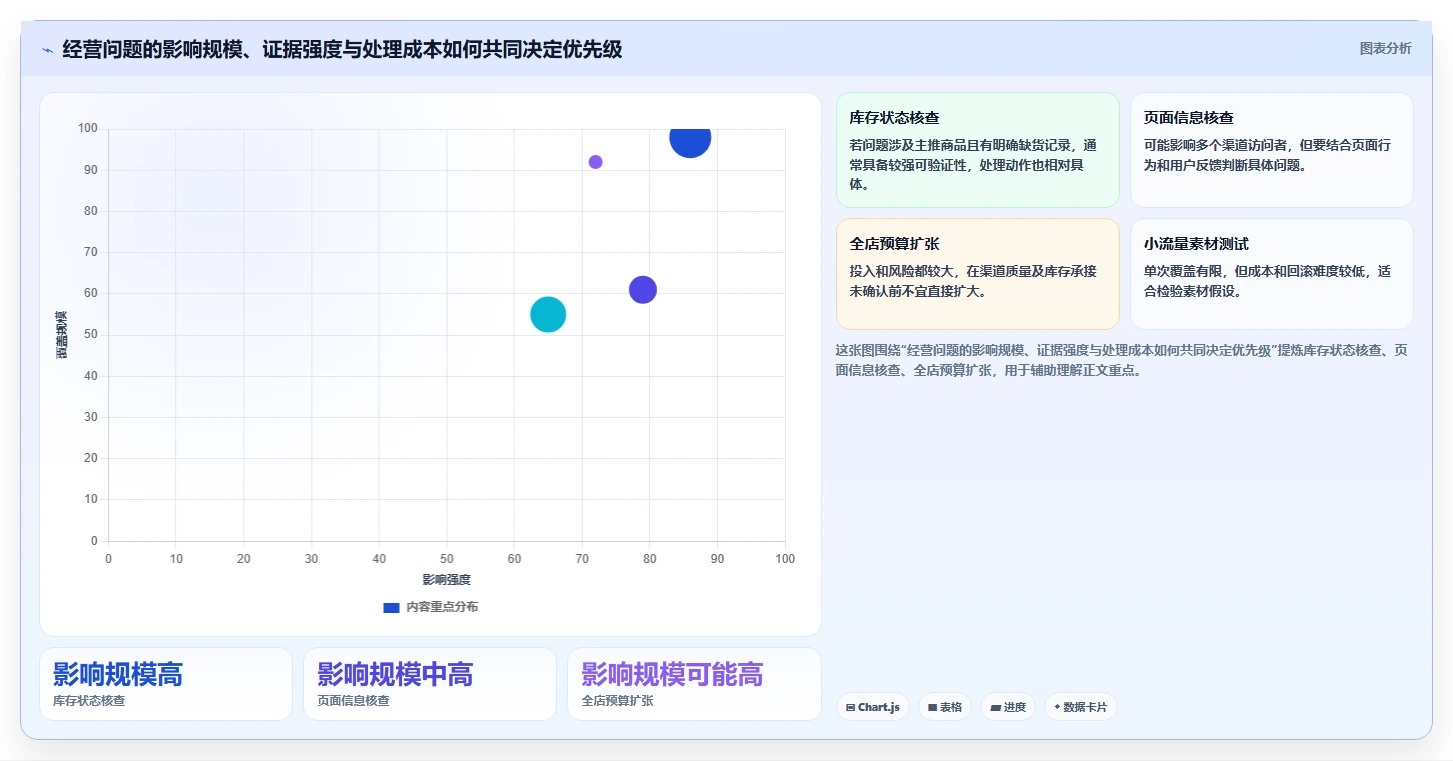Toggle the 内容重点分布 legend color box

click(391, 607)
